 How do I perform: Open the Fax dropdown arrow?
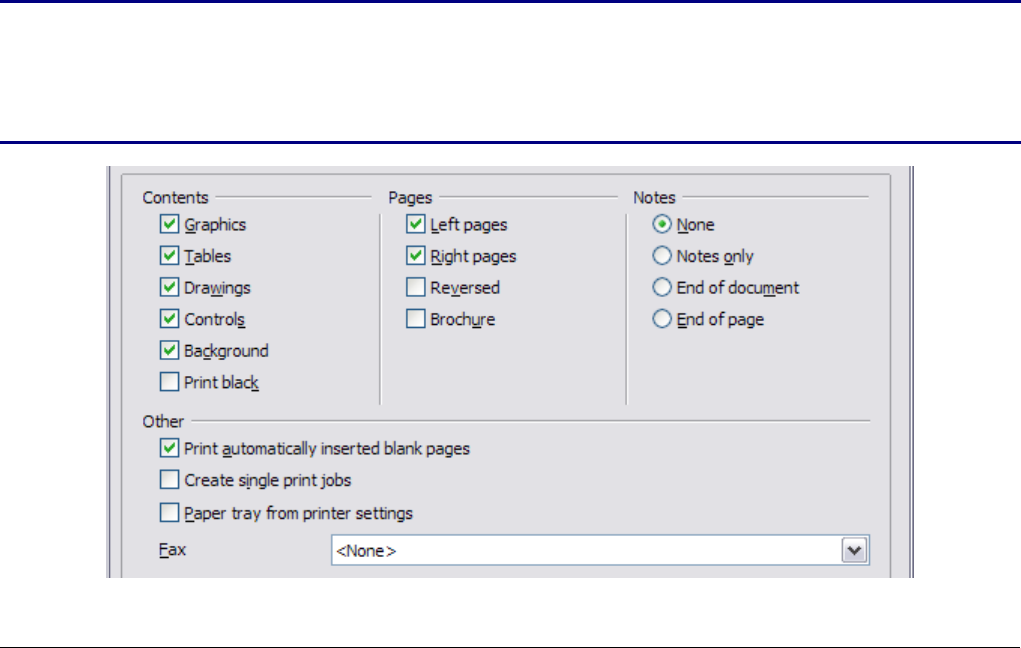[x=853, y=550]
